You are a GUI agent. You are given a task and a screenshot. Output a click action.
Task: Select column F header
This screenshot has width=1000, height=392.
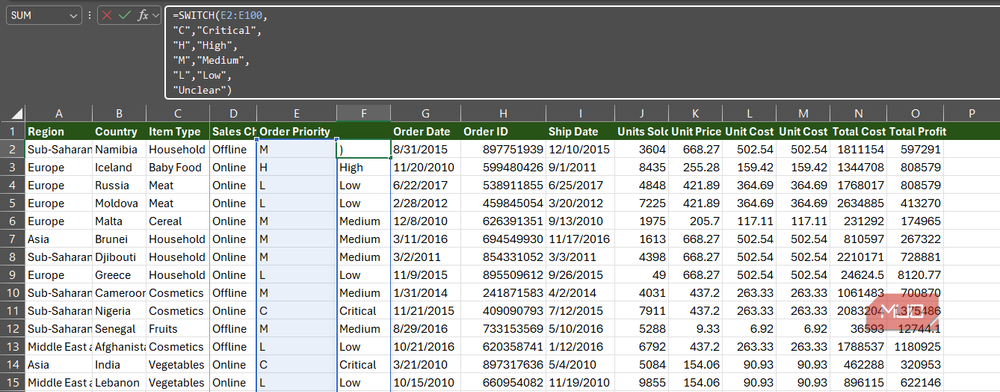364,113
